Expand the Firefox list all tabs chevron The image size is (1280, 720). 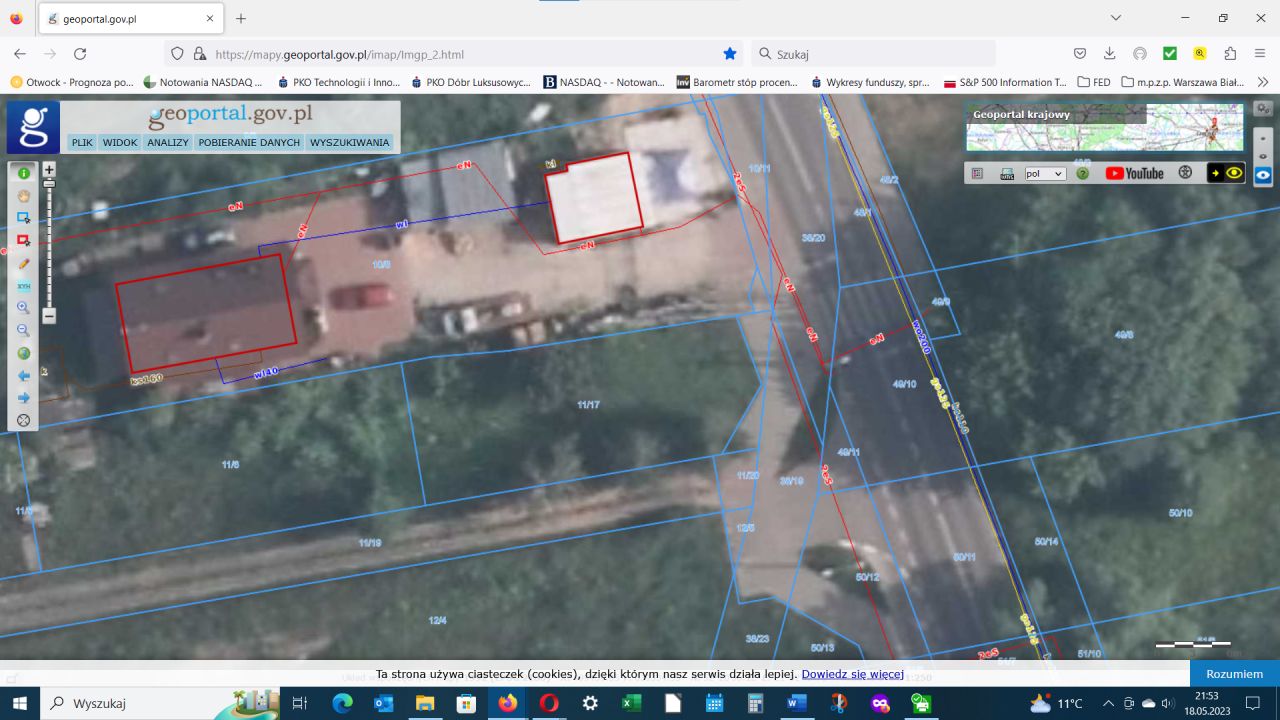click(1117, 18)
